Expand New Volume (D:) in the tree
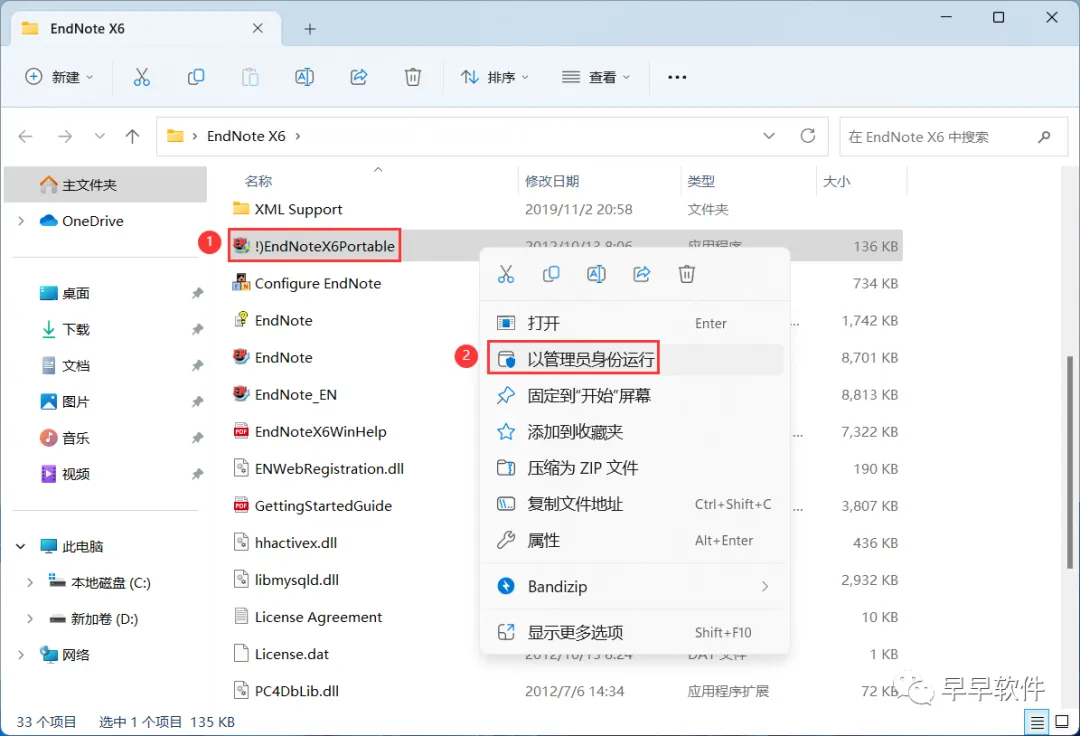Viewport: 1080px width, 736px height. [30, 619]
